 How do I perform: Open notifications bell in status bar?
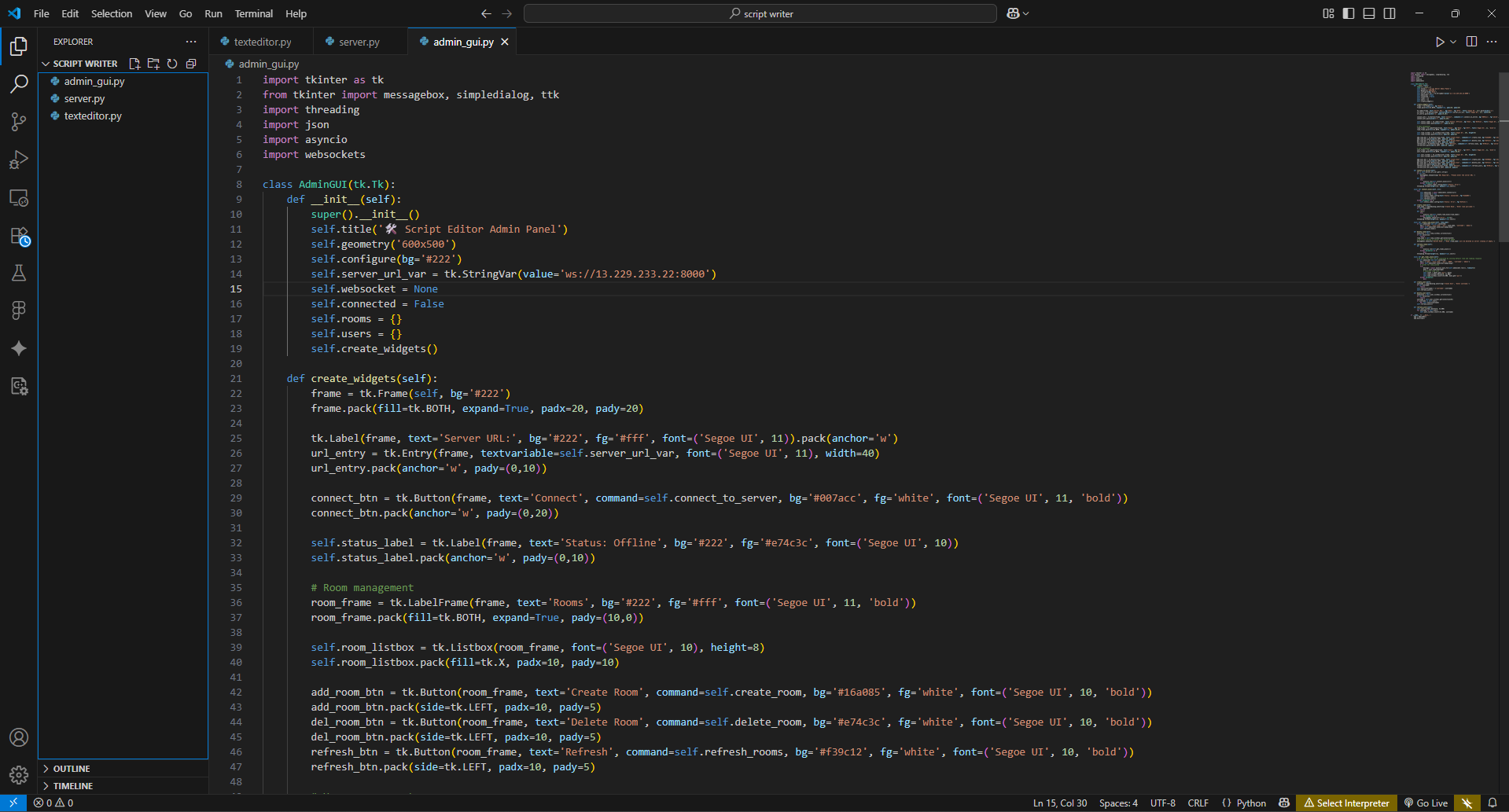tap(1492, 803)
